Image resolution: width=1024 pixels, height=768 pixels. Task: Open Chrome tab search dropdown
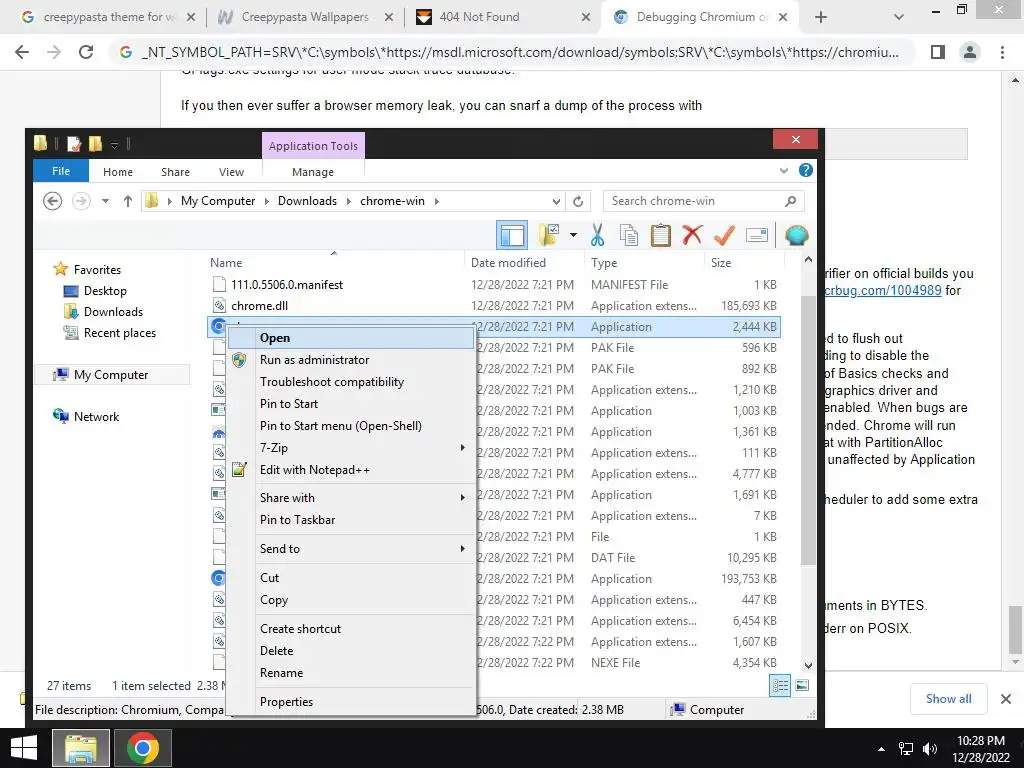point(899,17)
